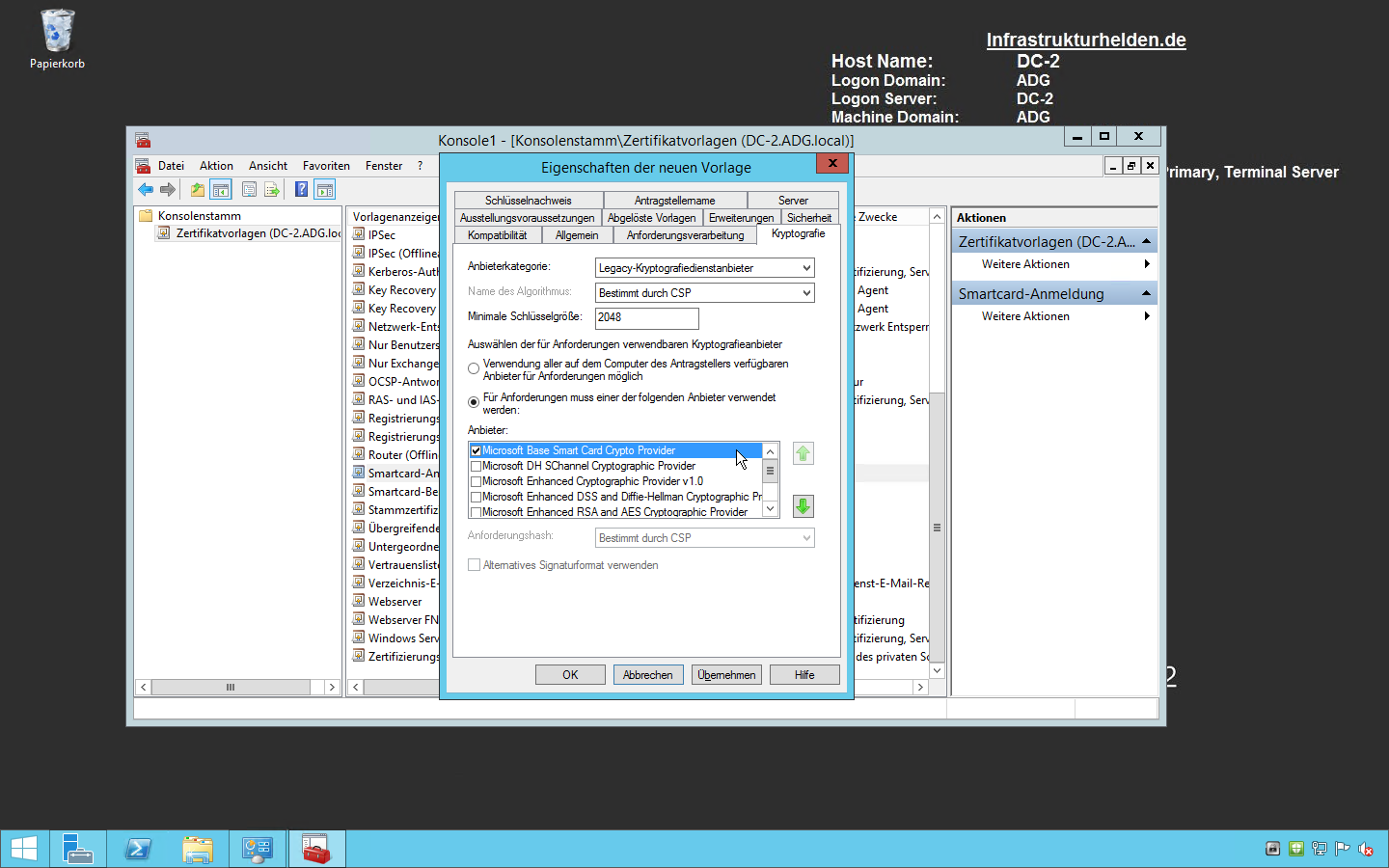This screenshot has height=868, width=1389.
Task: Open the Favoriten menu
Action: (326, 166)
